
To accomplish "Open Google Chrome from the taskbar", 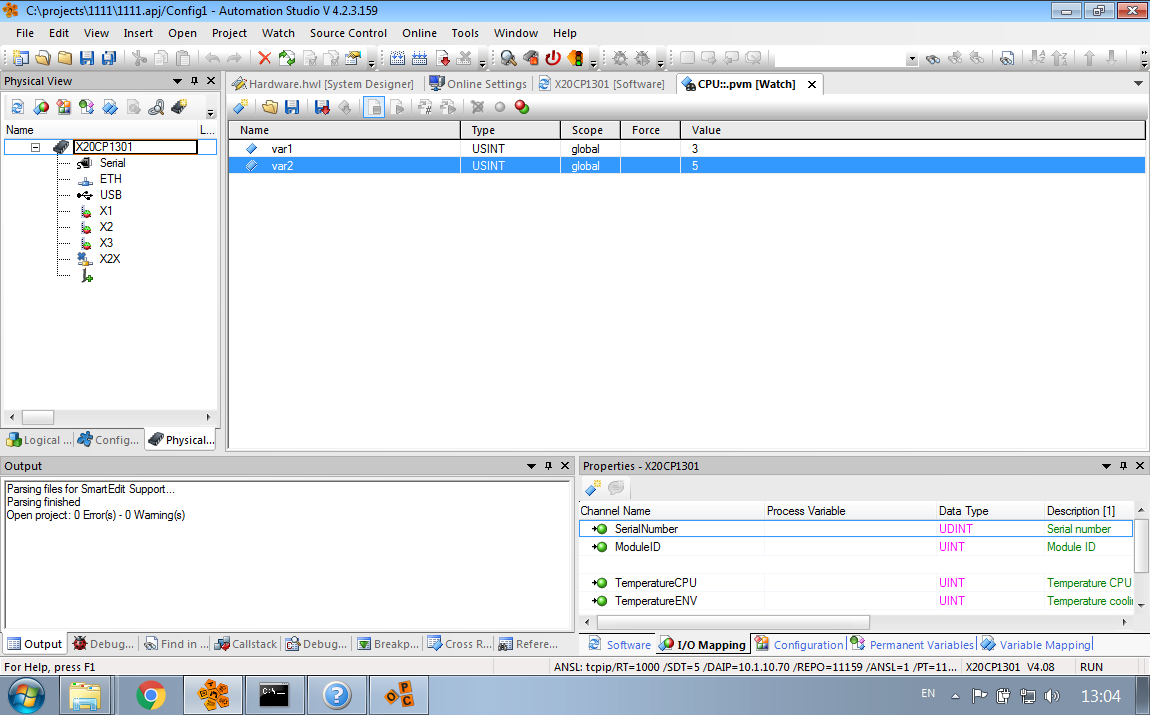I will tap(150, 695).
